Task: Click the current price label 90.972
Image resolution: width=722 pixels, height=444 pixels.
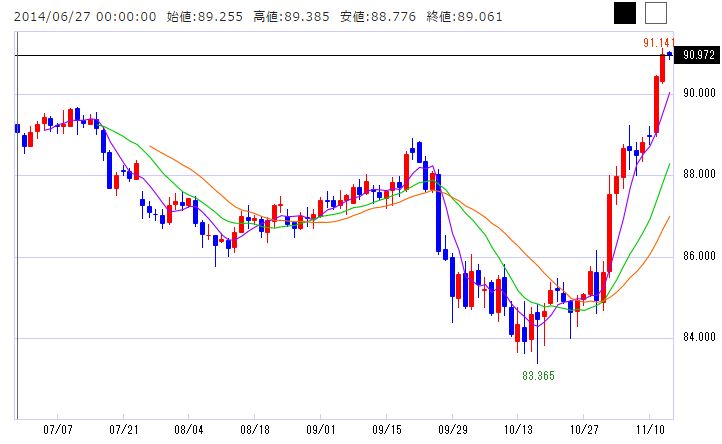Action: point(698,55)
